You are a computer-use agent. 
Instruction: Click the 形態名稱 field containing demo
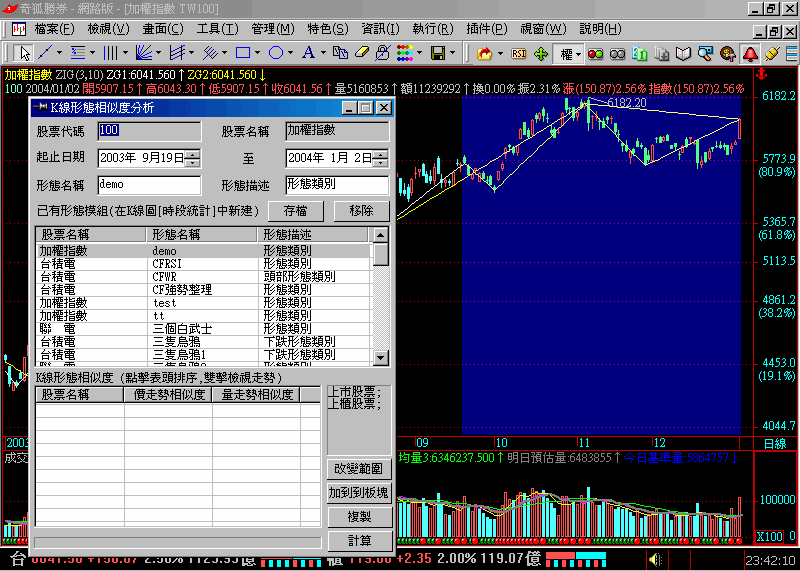click(149, 185)
